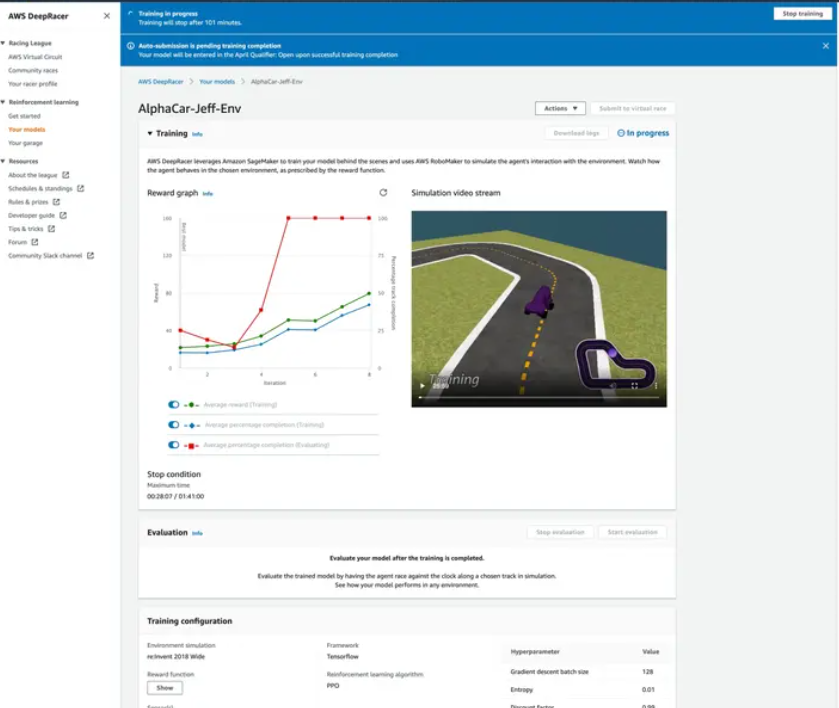839x708 pixels.
Task: Click the simulation video frame
Action: (539, 309)
